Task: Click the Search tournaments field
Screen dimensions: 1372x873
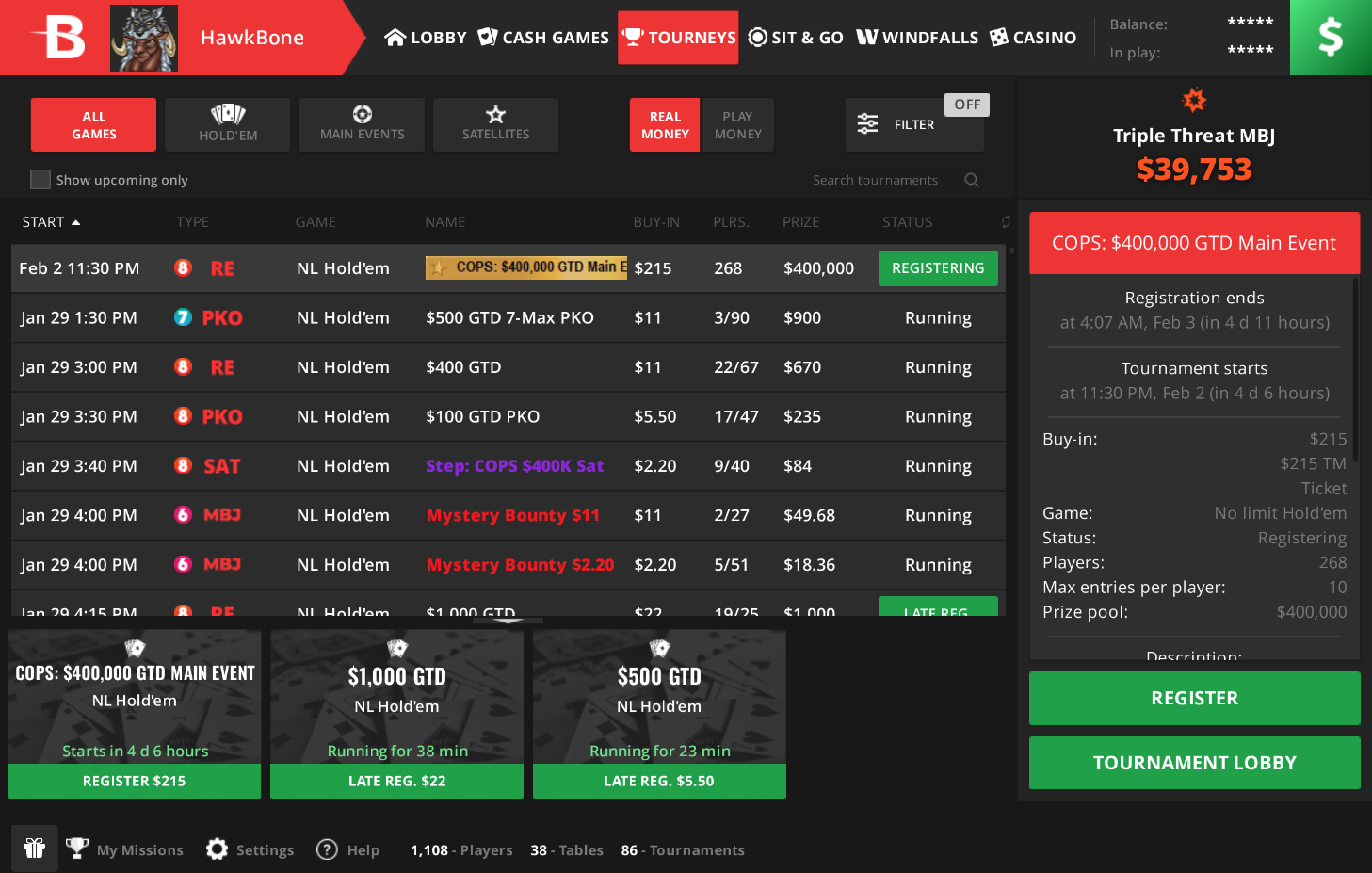Action: coord(875,180)
